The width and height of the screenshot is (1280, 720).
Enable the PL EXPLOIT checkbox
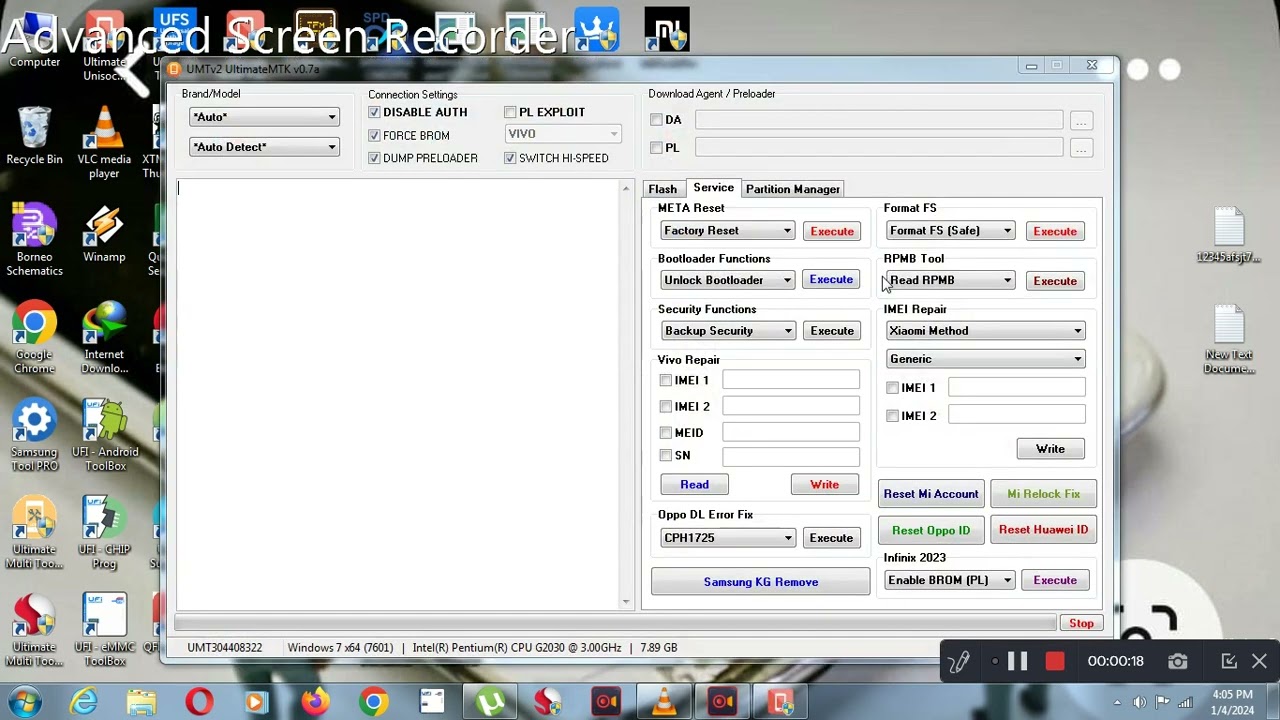[510, 112]
